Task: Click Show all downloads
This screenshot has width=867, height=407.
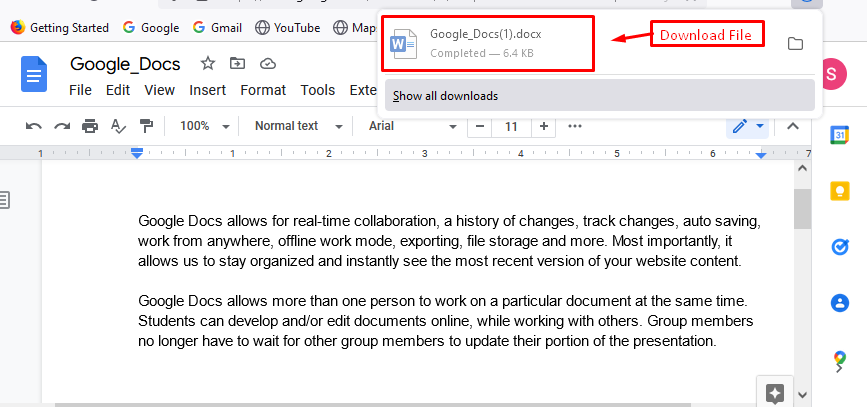Action: pyautogui.click(x=600, y=96)
